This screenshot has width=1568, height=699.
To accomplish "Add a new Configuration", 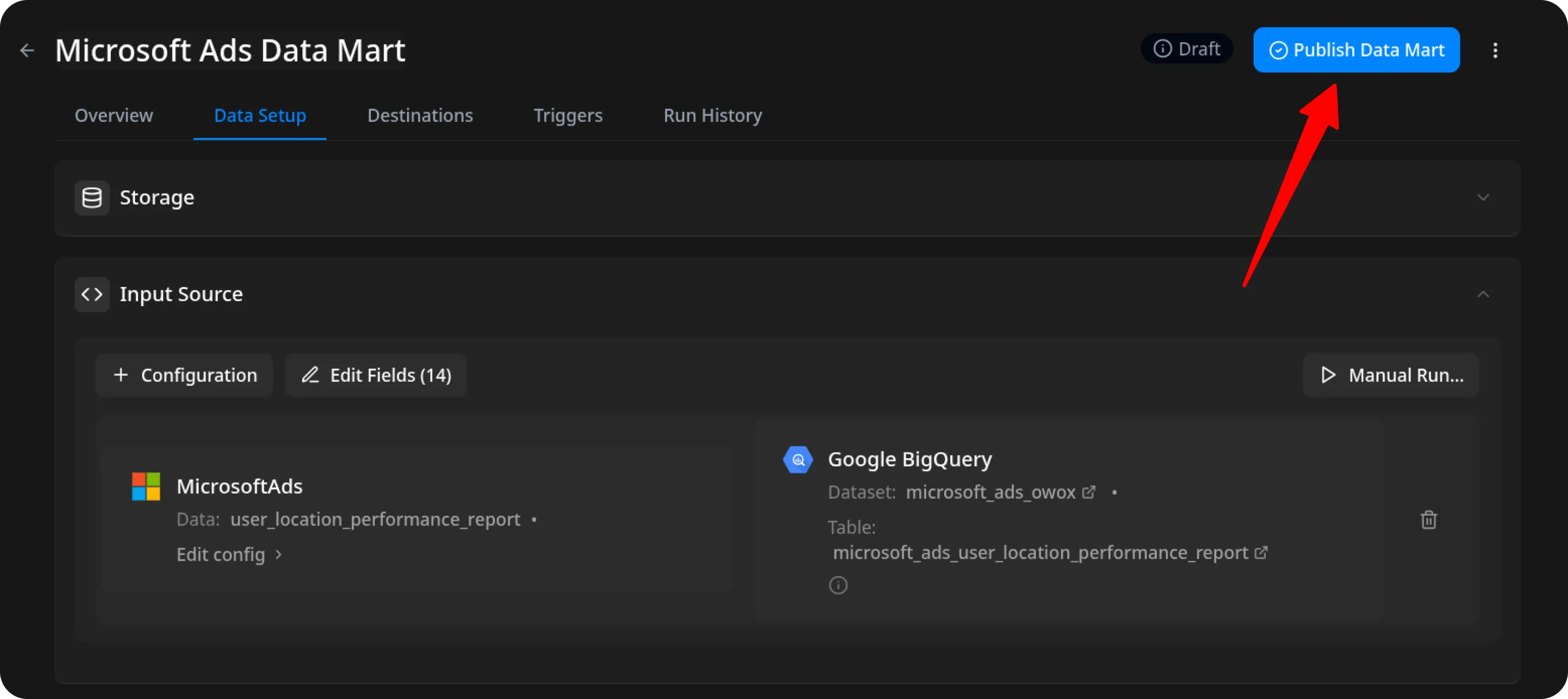I will tap(185, 375).
